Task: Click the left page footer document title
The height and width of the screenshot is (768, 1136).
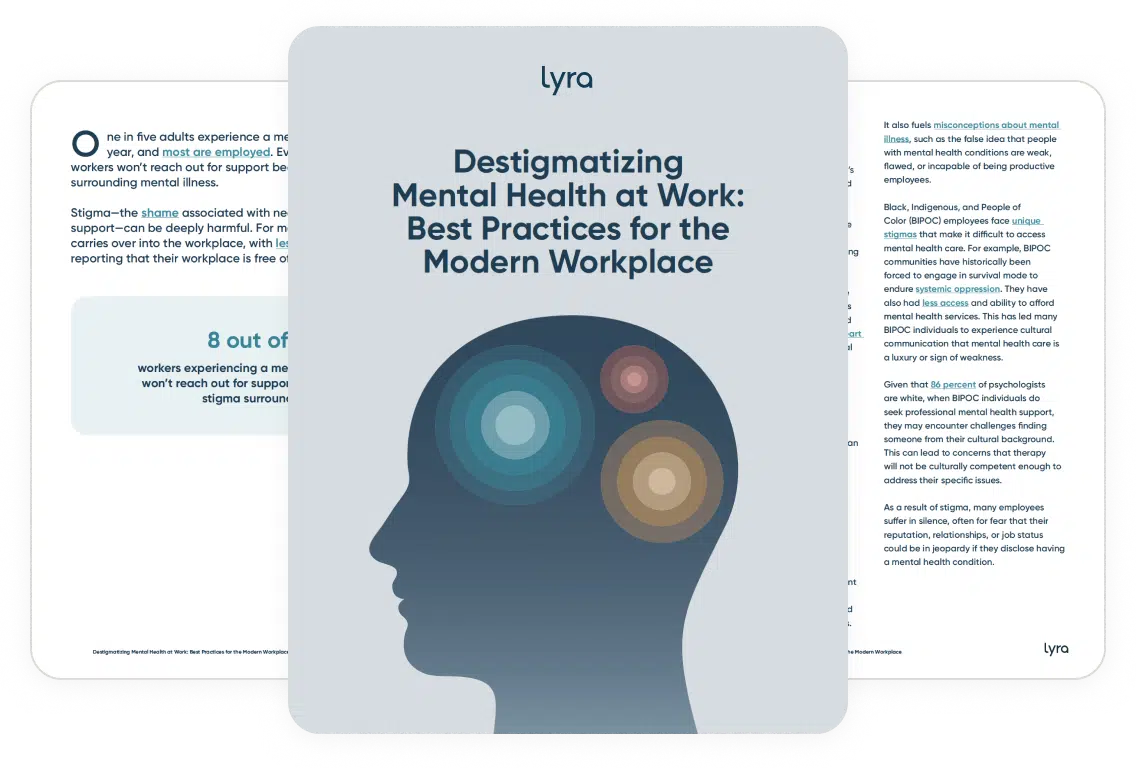Action: 190,652
